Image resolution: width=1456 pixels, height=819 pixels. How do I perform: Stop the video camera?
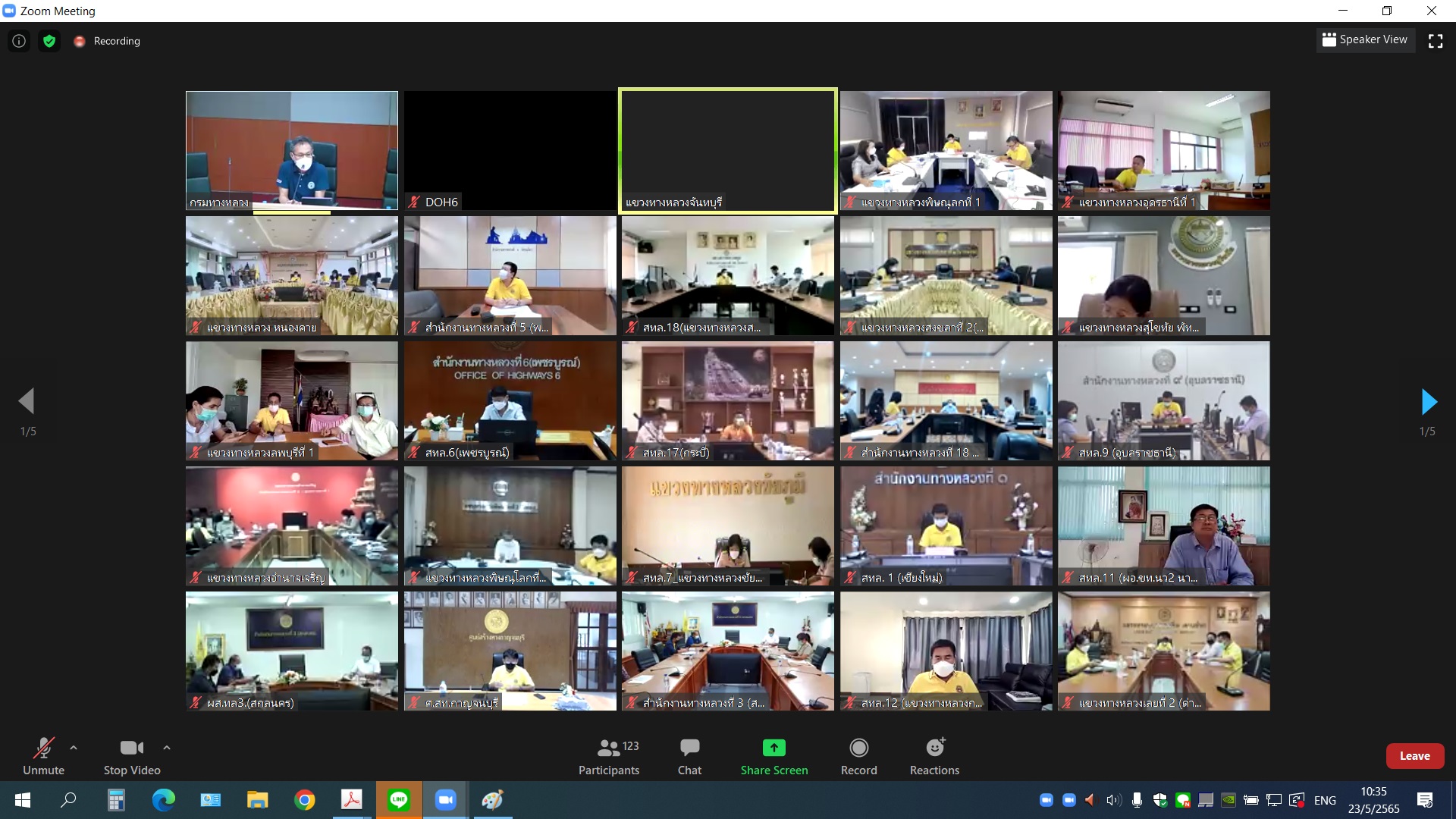(x=132, y=756)
